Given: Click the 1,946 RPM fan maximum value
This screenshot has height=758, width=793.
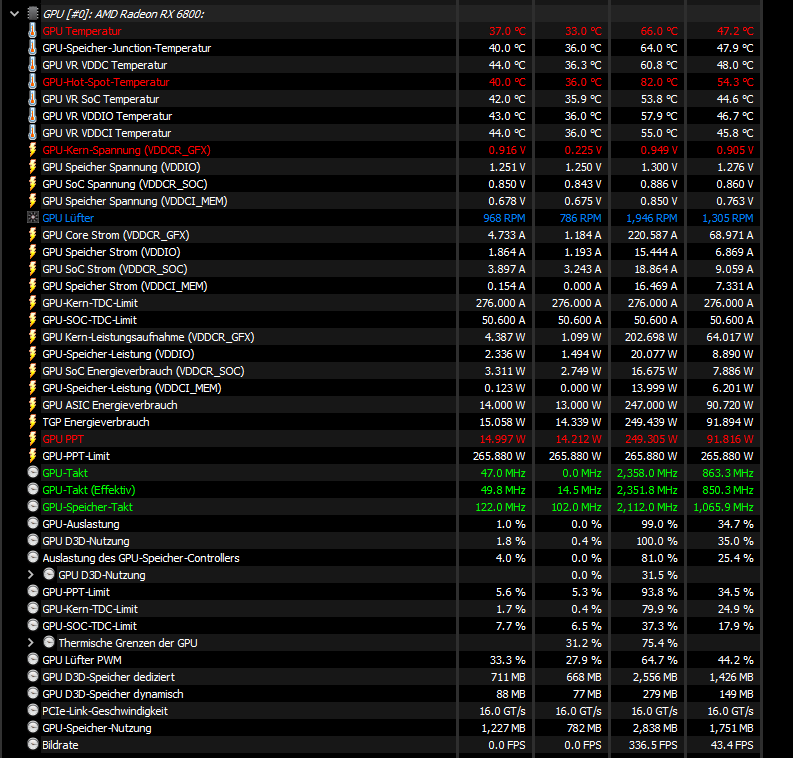Looking at the screenshot, I should (x=651, y=218).
